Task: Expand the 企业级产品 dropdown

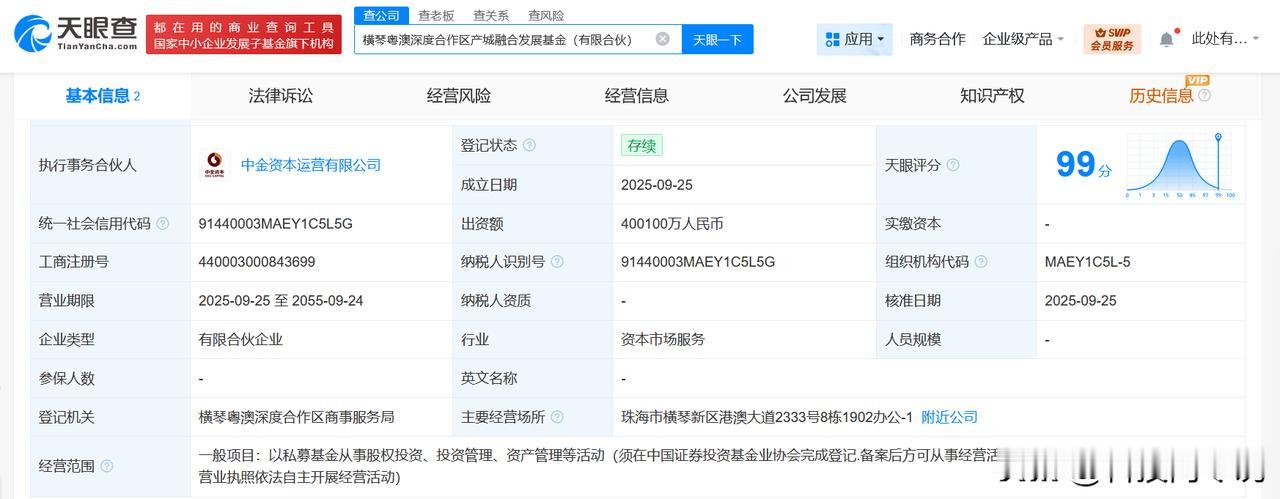Action: point(1023,39)
